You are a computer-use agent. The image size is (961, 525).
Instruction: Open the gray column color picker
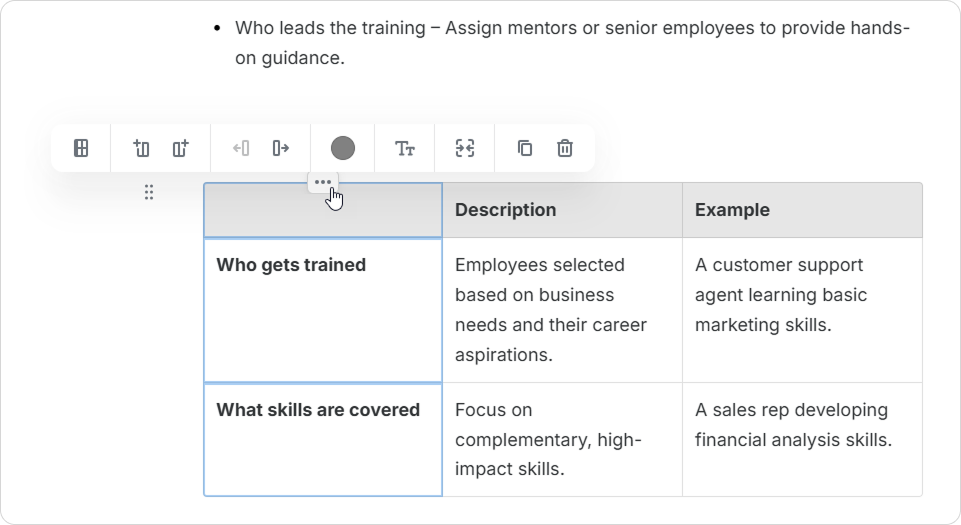pos(343,149)
